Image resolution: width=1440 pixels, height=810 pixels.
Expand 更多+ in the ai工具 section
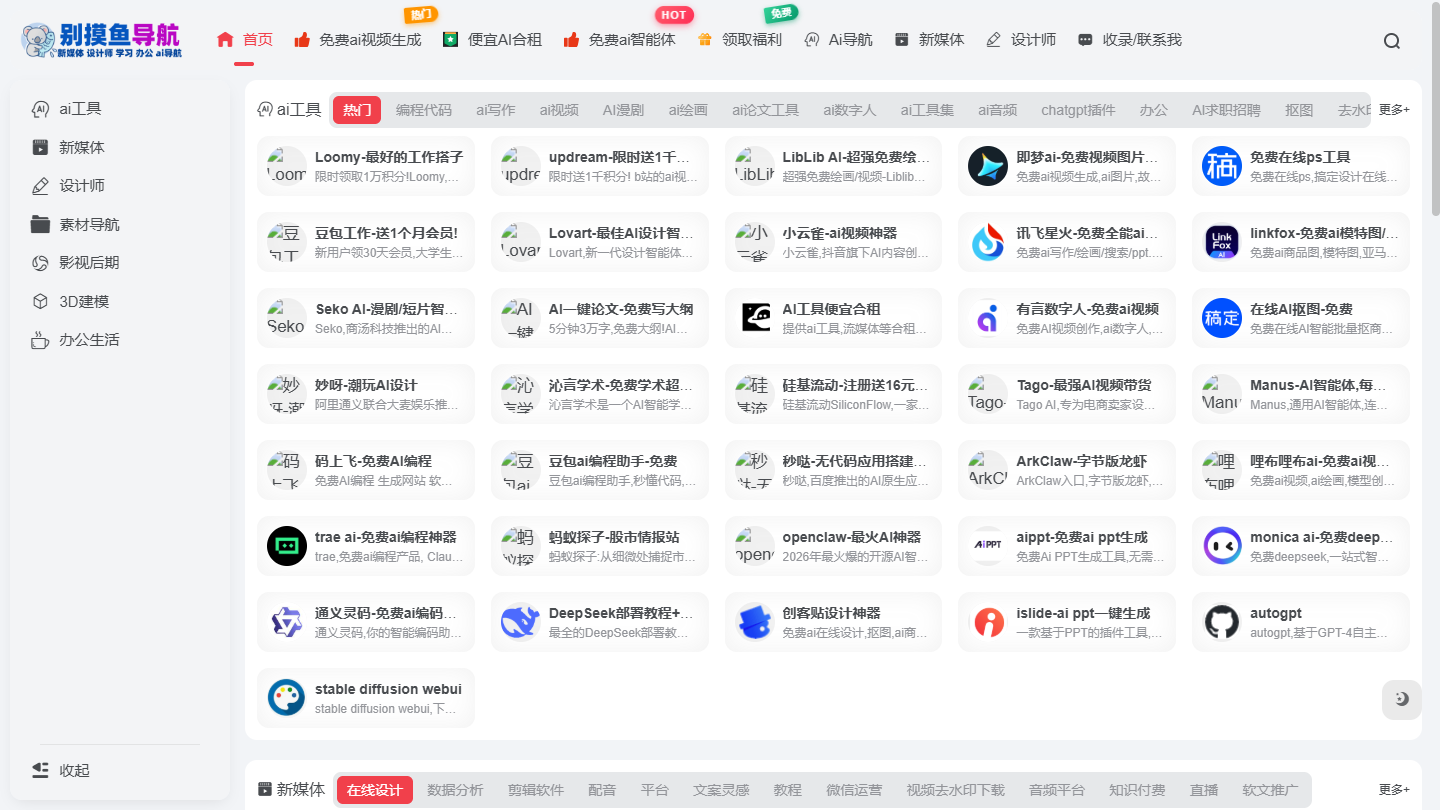(x=1394, y=110)
